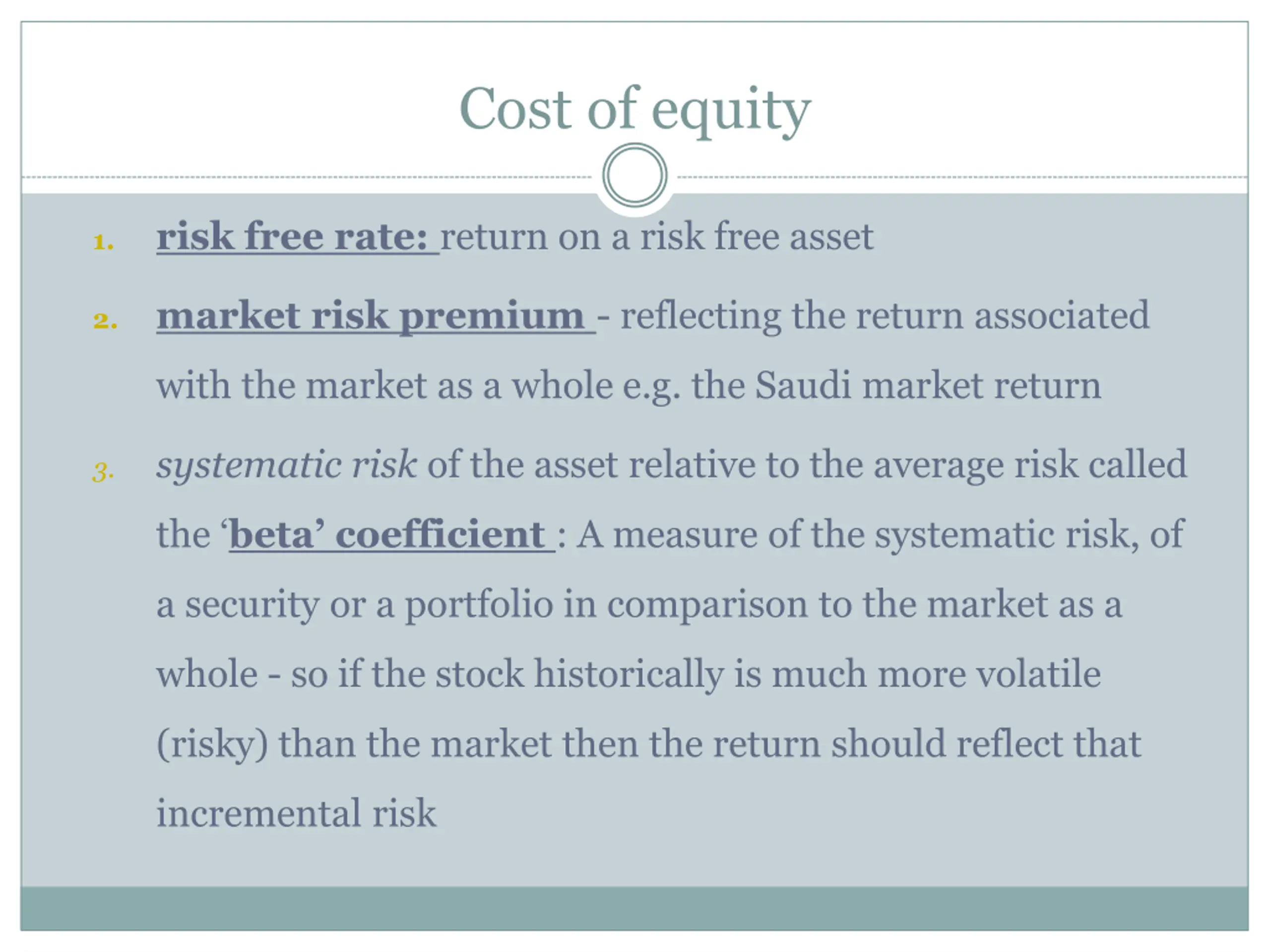Click the circle ornament below the title
Image resolution: width=1270 pixels, height=952 pixels.
(635, 175)
